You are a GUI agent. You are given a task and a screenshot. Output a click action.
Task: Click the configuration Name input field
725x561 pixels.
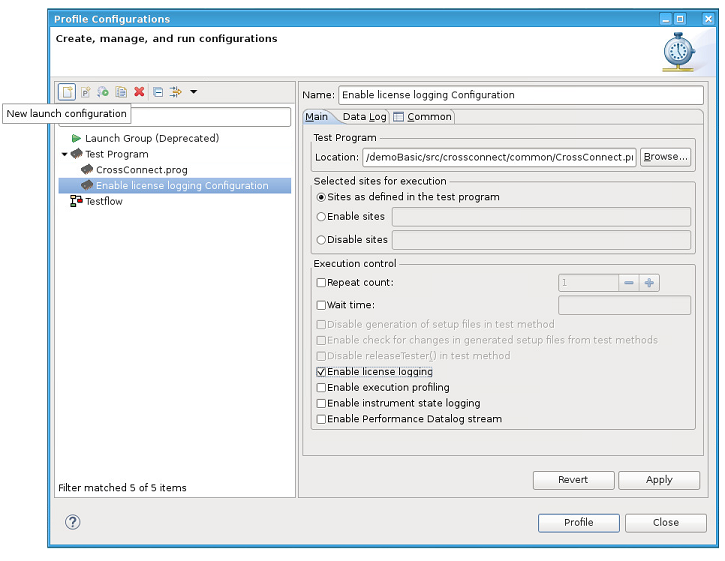click(520, 95)
